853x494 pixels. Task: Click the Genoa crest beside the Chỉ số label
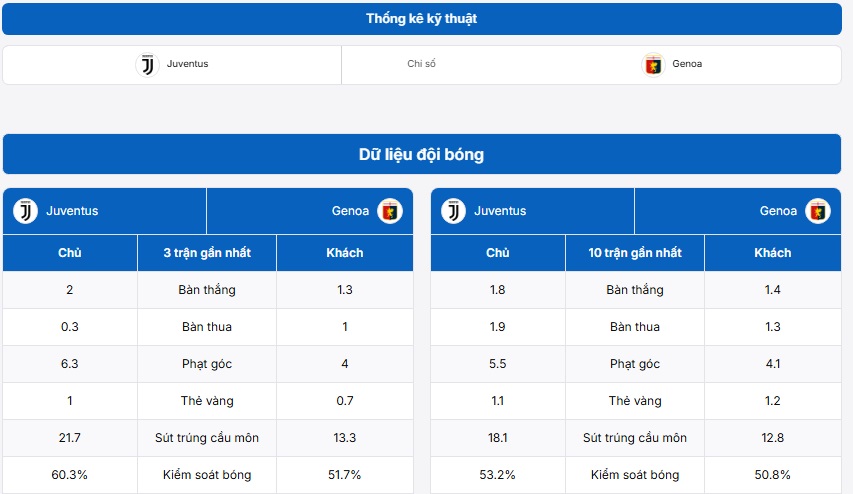pos(653,65)
